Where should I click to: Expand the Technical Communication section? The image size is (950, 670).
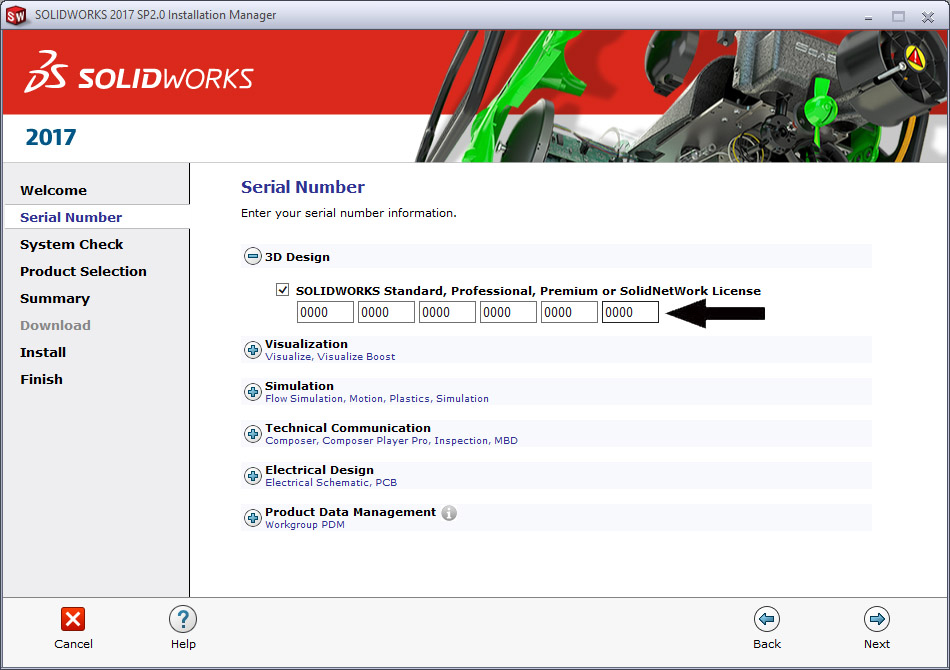click(253, 434)
